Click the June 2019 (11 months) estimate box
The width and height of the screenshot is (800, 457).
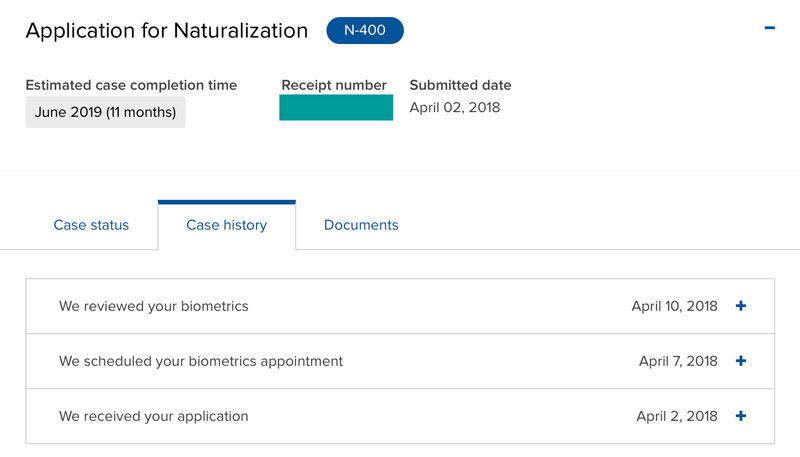pos(105,112)
